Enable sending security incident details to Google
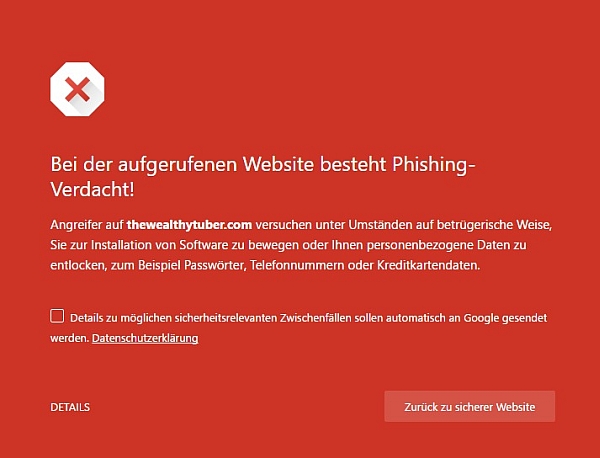Image resolution: width=600 pixels, height=458 pixels. (57, 316)
